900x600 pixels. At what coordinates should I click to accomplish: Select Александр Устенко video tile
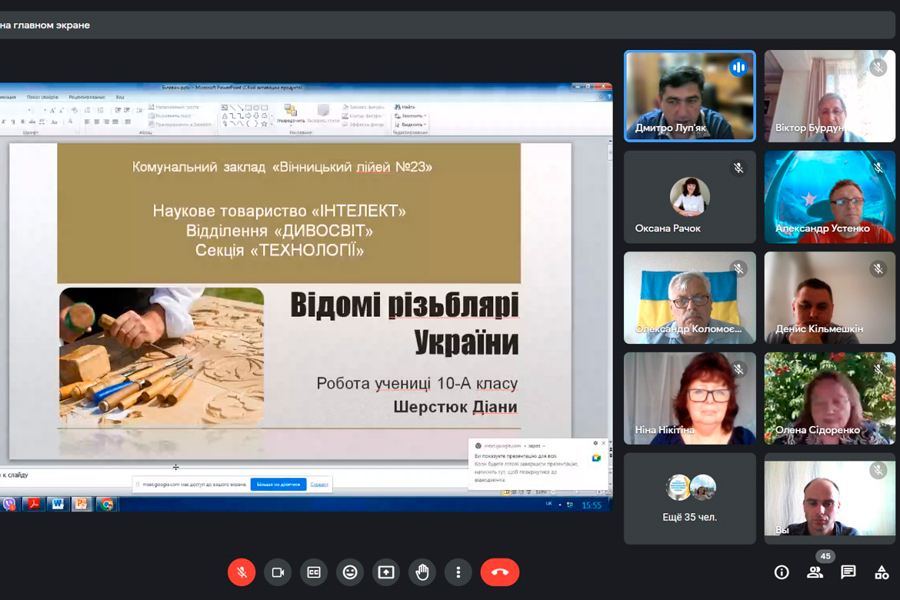829,197
